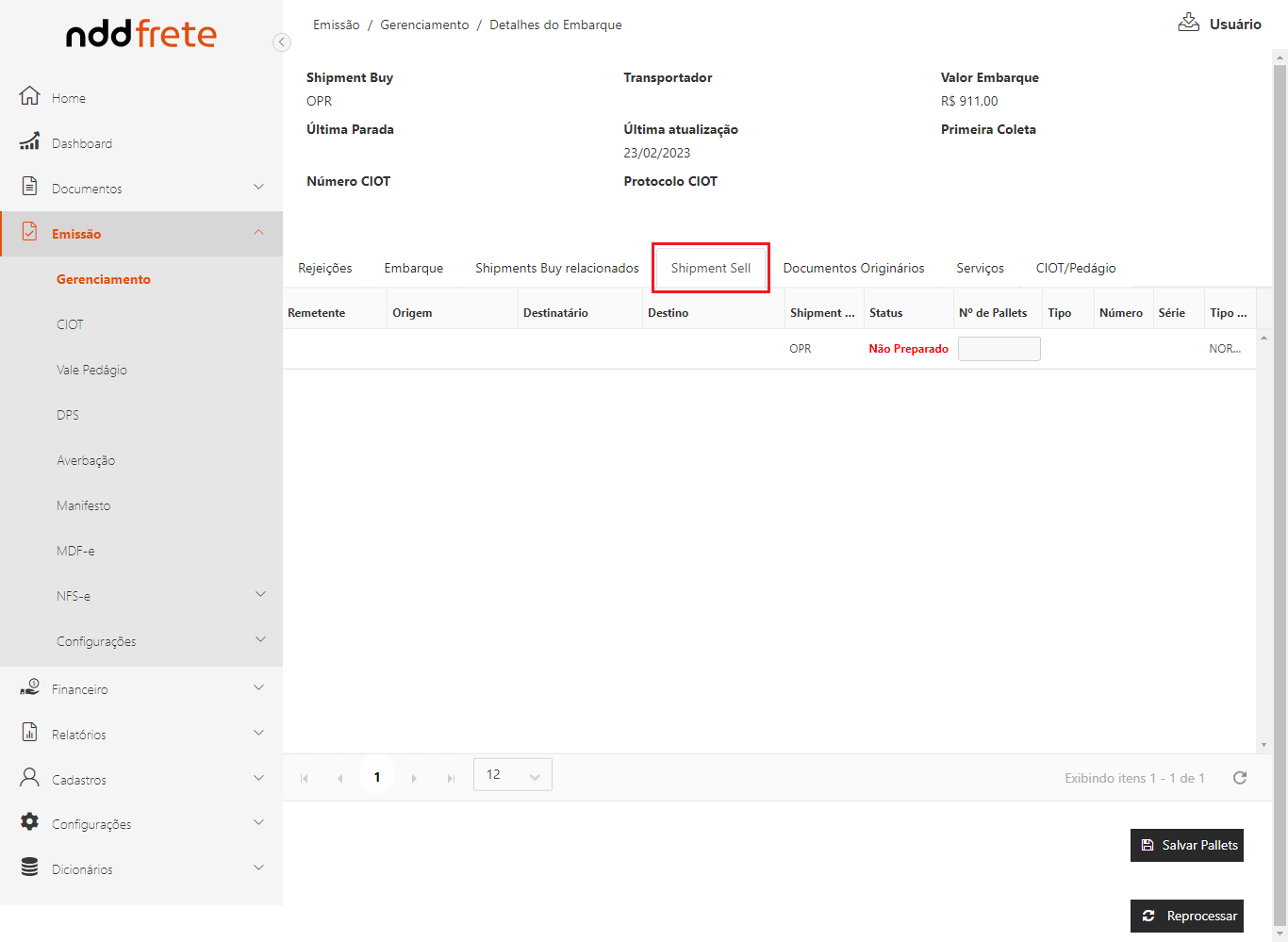The height and width of the screenshot is (942, 1288).
Task: Expand the NFS-e submenu
Action: coord(260,595)
